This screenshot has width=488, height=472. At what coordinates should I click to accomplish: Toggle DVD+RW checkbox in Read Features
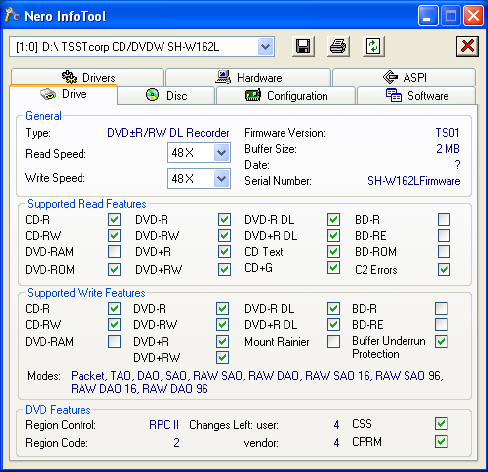click(224, 269)
